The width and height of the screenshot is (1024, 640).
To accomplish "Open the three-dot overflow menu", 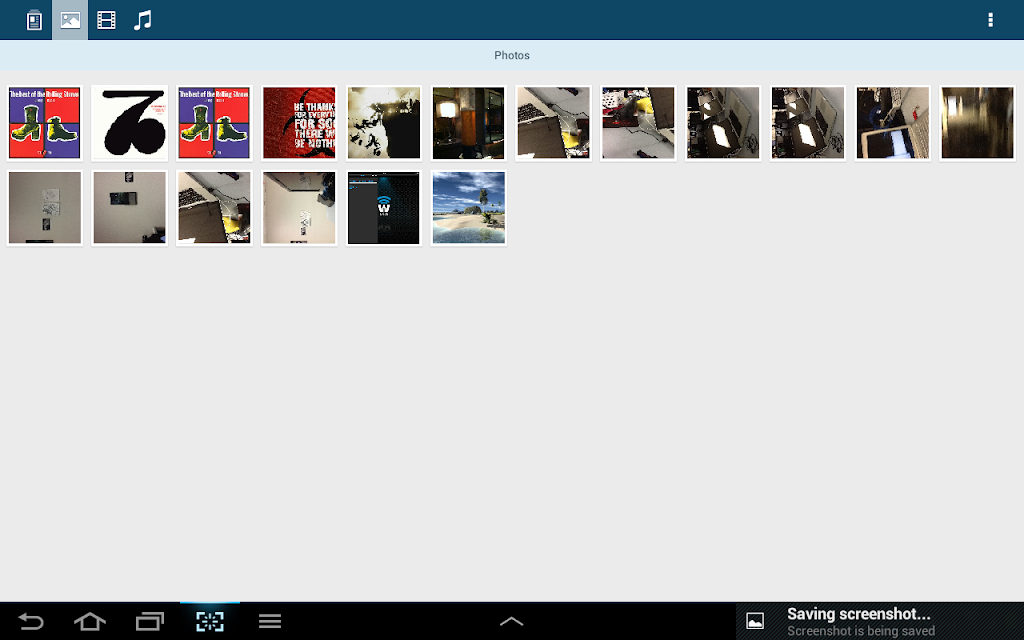I will tap(990, 20).
